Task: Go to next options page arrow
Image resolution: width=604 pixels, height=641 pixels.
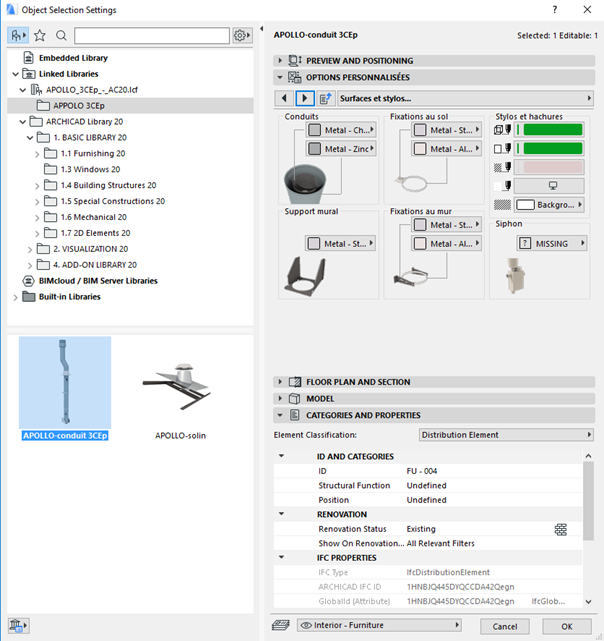Action: click(x=305, y=98)
